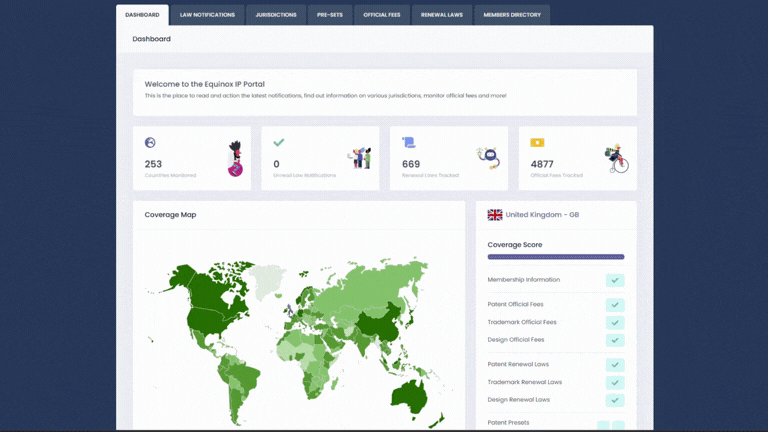Viewport: 768px width, 432px height.
Task: Click the yellow banknote Official Fees icon
Action: (537, 143)
